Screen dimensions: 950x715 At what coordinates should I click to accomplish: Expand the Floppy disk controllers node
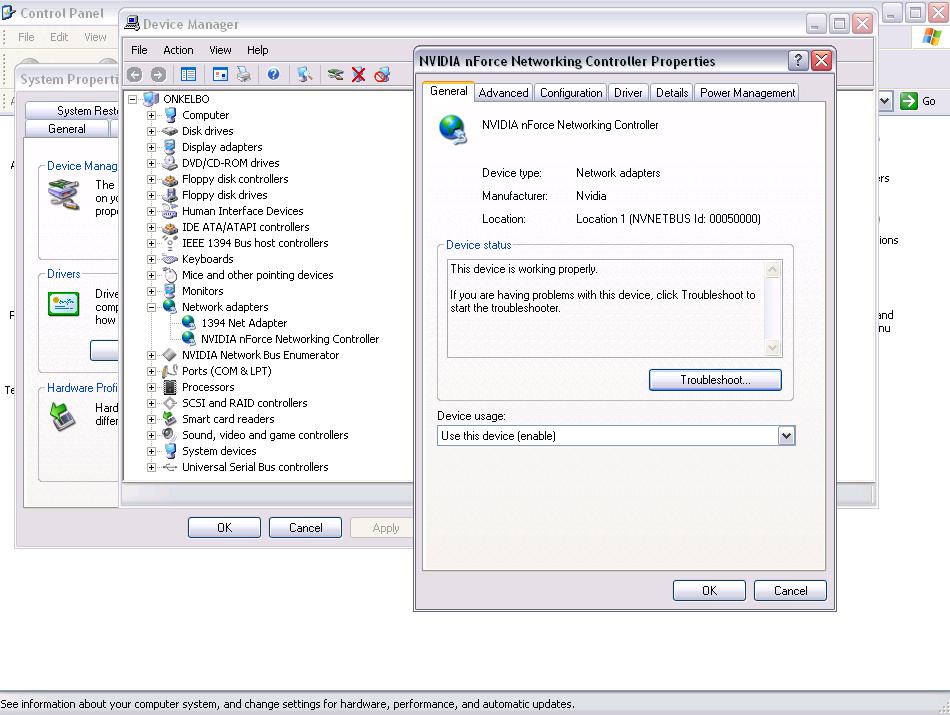coord(151,179)
